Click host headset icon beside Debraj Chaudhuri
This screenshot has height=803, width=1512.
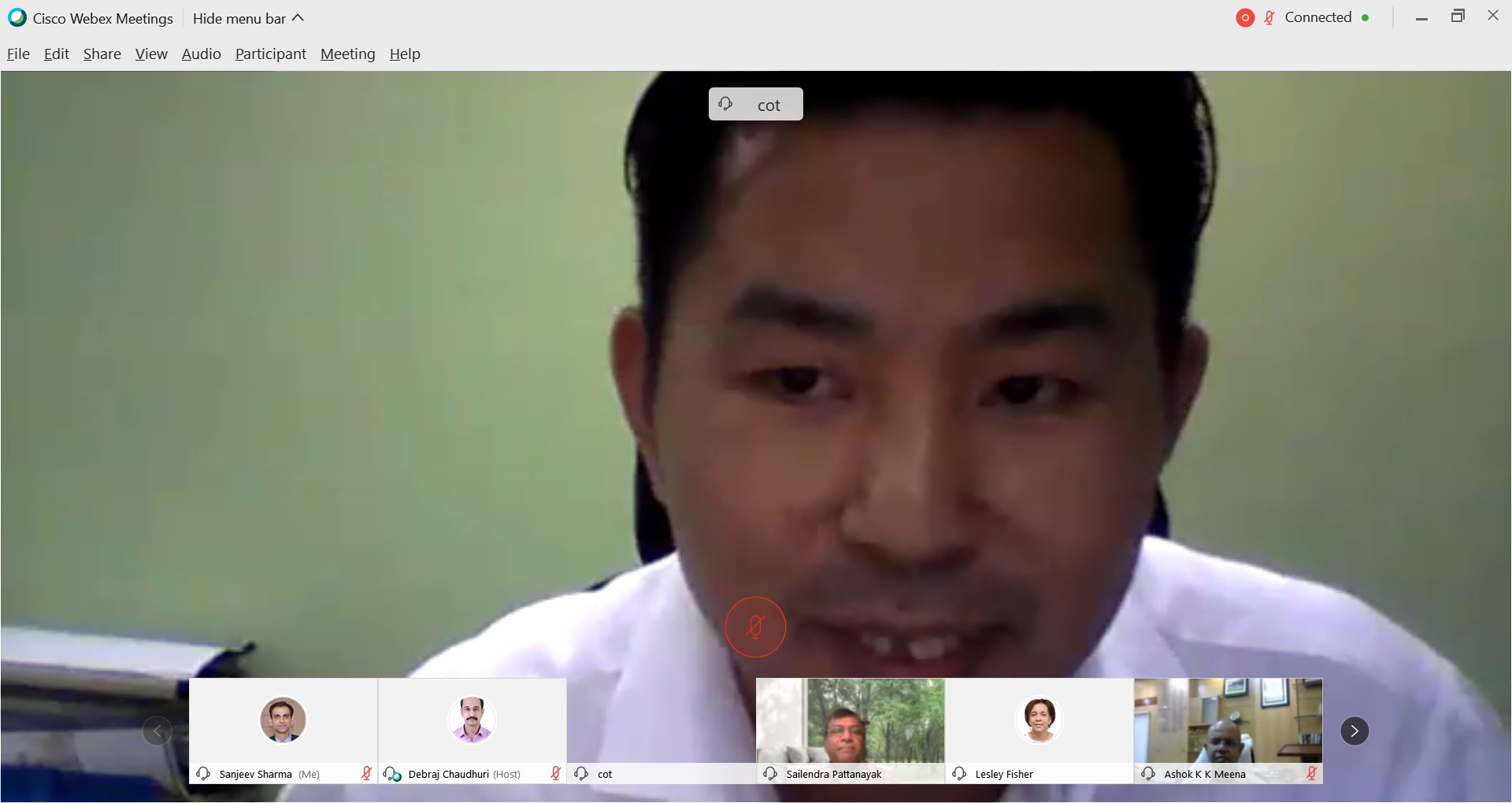[x=392, y=774]
